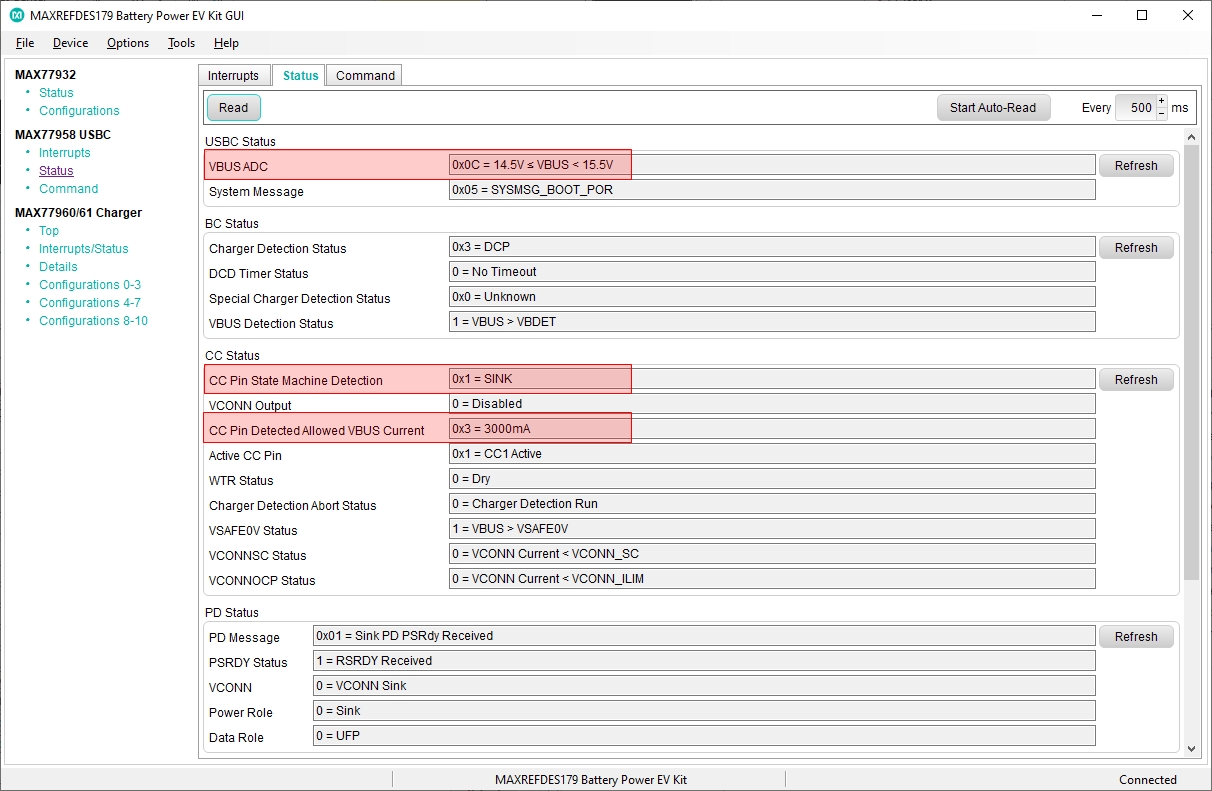The height and width of the screenshot is (791, 1212).
Task: Click the Maxim app icon in title bar
Action: click(x=17, y=16)
